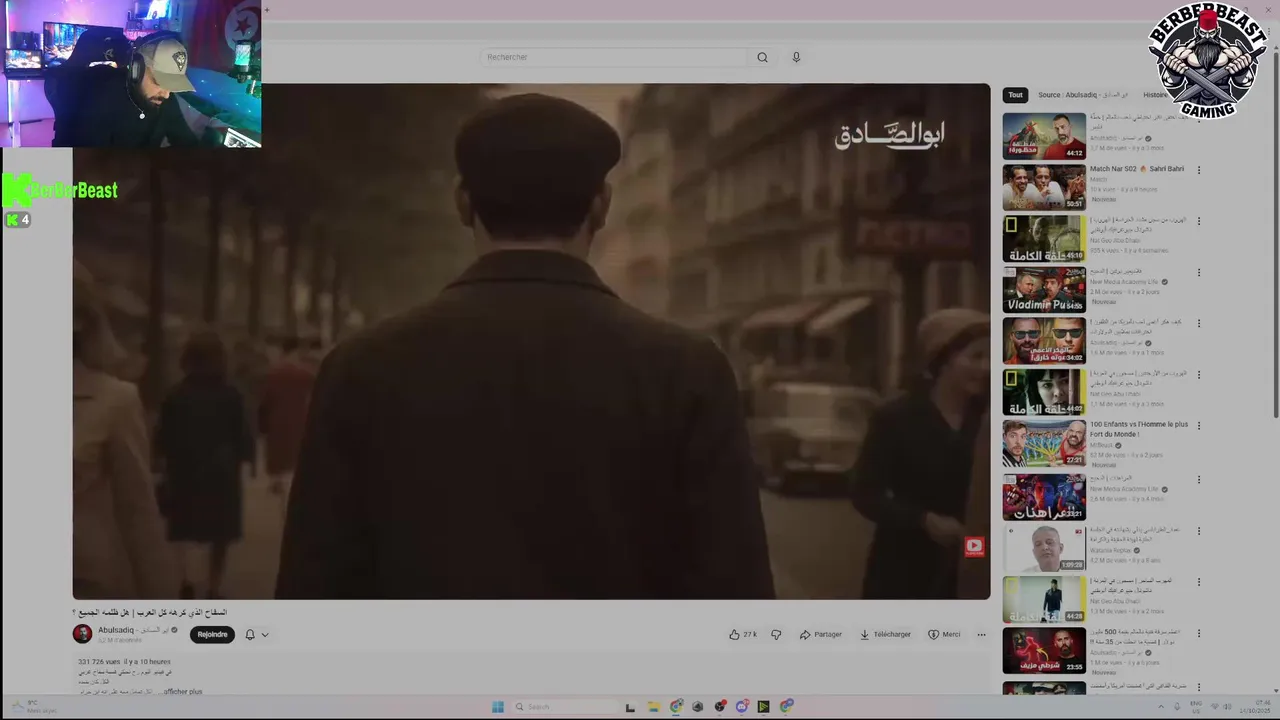
Task: Click the MrBeast channel name
Action: click(1102, 445)
